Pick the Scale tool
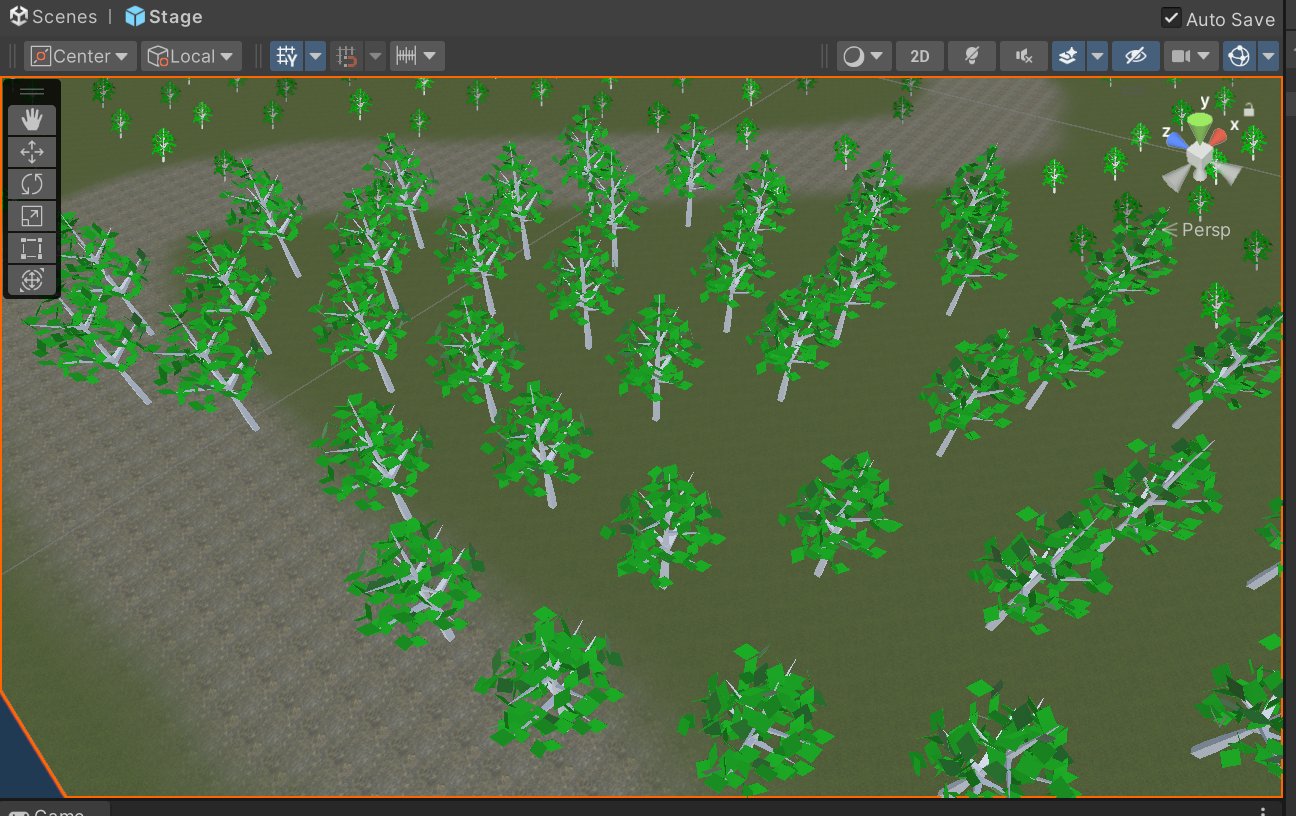1296x816 pixels. point(32,216)
